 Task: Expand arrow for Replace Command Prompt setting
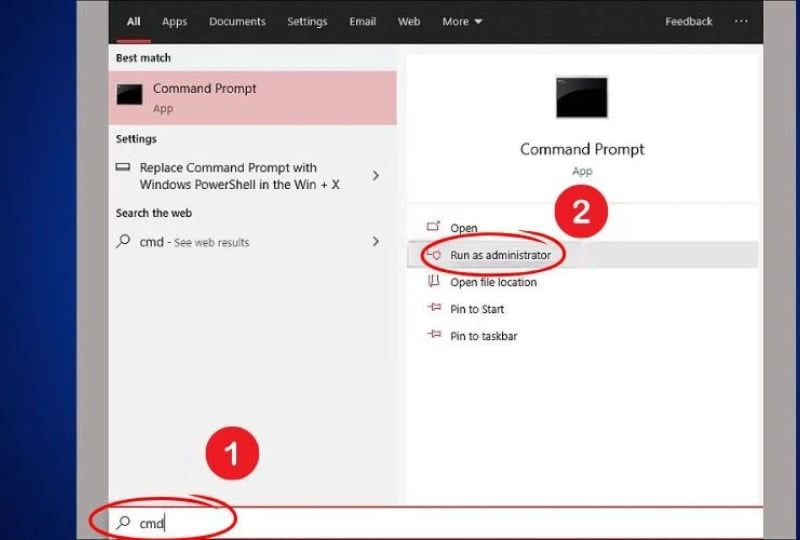coord(376,176)
